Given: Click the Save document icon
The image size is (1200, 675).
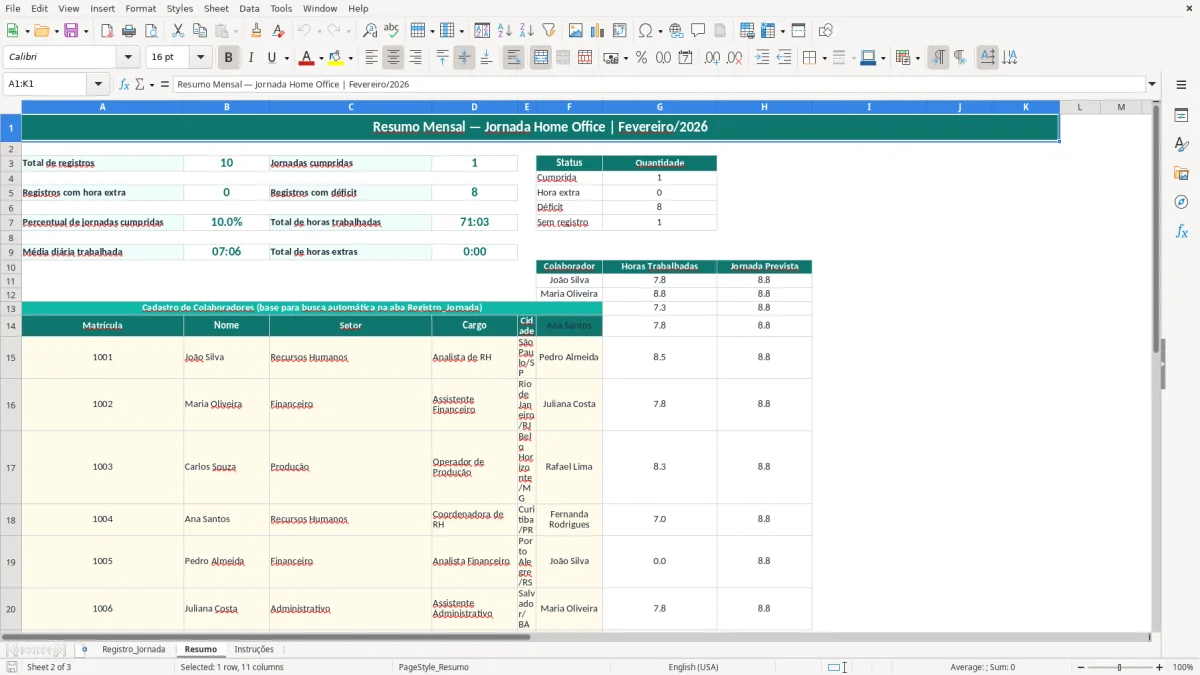Looking at the screenshot, I should [x=71, y=31].
